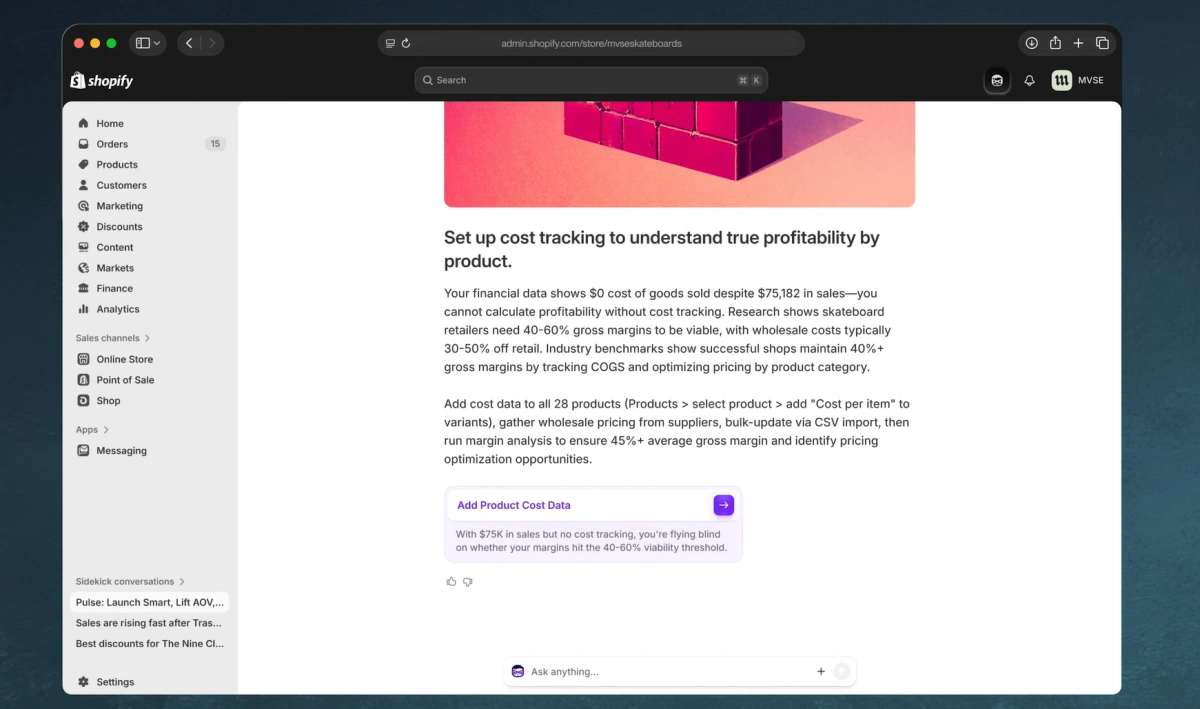Open the Marketing menu item

click(152, 206)
